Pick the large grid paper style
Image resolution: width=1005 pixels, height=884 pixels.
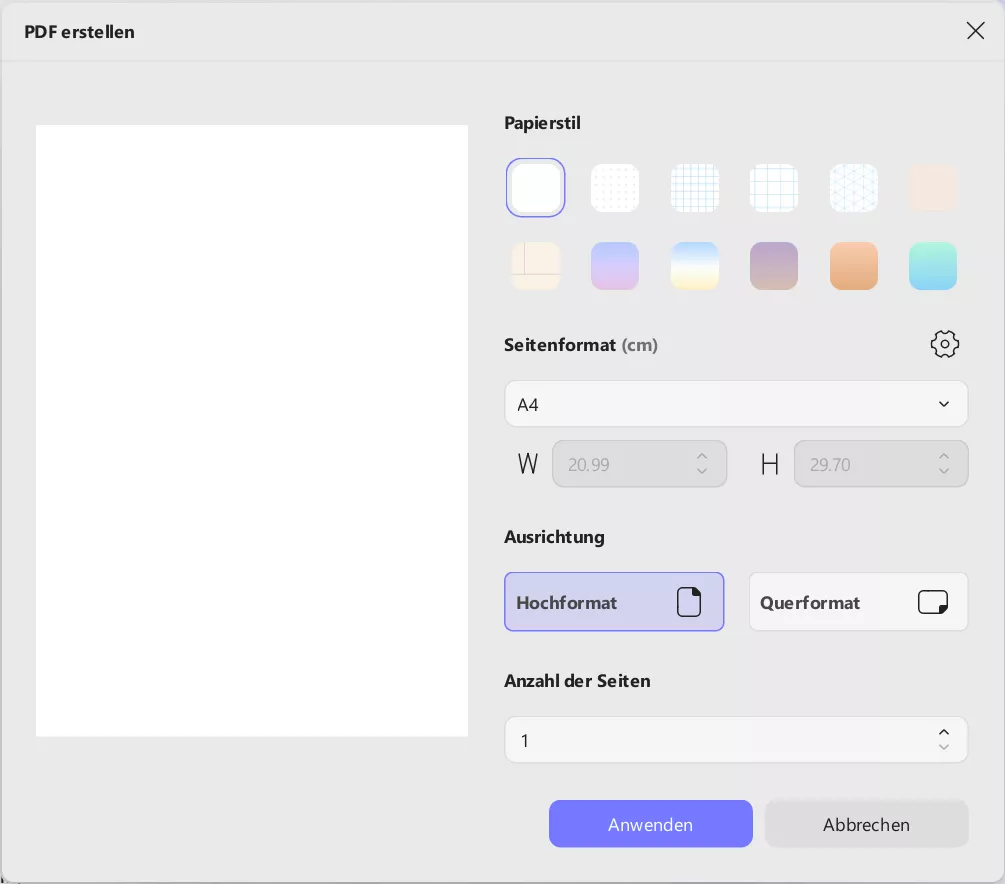click(x=774, y=188)
